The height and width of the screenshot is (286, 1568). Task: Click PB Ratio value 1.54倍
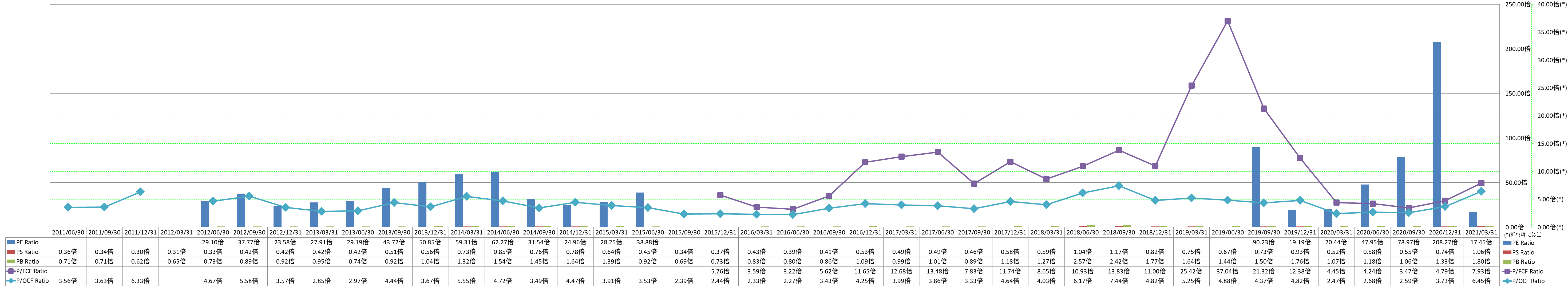pos(503,262)
